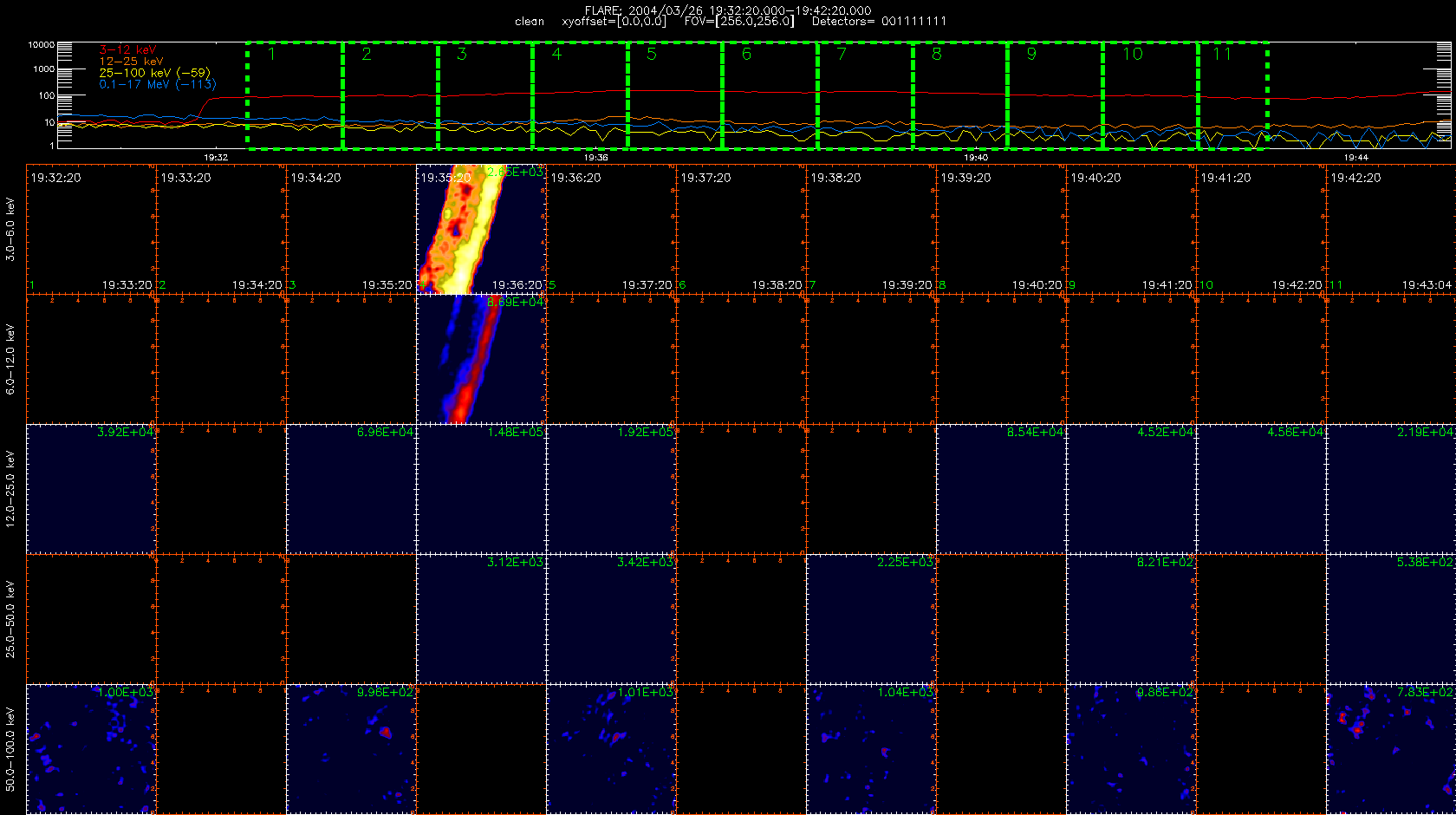Open the 3-6 keV image labeled 2.65E+03
Screen dimensions: 1456x815
click(x=481, y=229)
